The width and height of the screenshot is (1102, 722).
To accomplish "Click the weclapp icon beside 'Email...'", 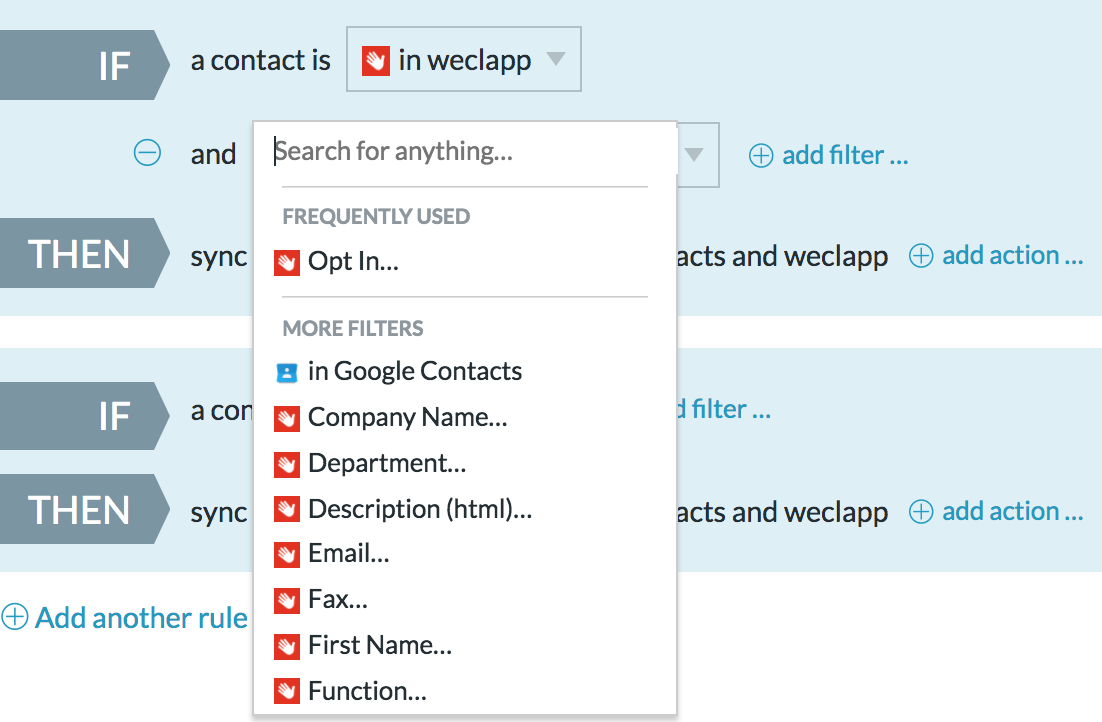I will (287, 555).
